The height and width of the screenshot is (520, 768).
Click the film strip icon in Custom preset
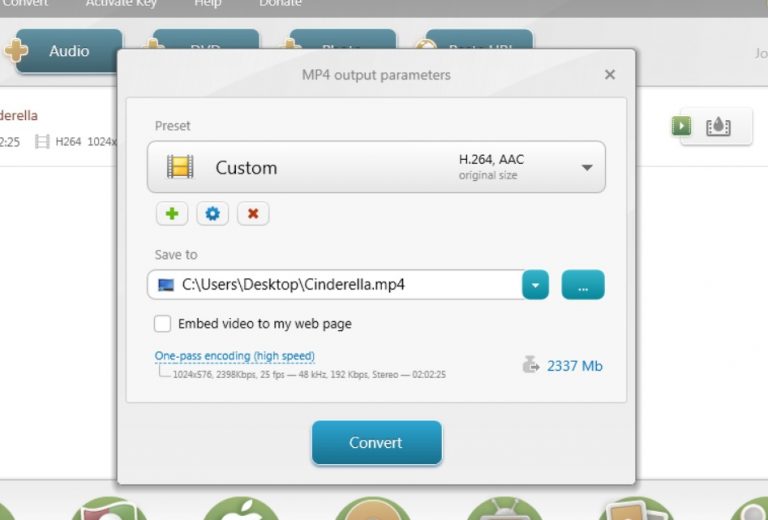(x=180, y=167)
